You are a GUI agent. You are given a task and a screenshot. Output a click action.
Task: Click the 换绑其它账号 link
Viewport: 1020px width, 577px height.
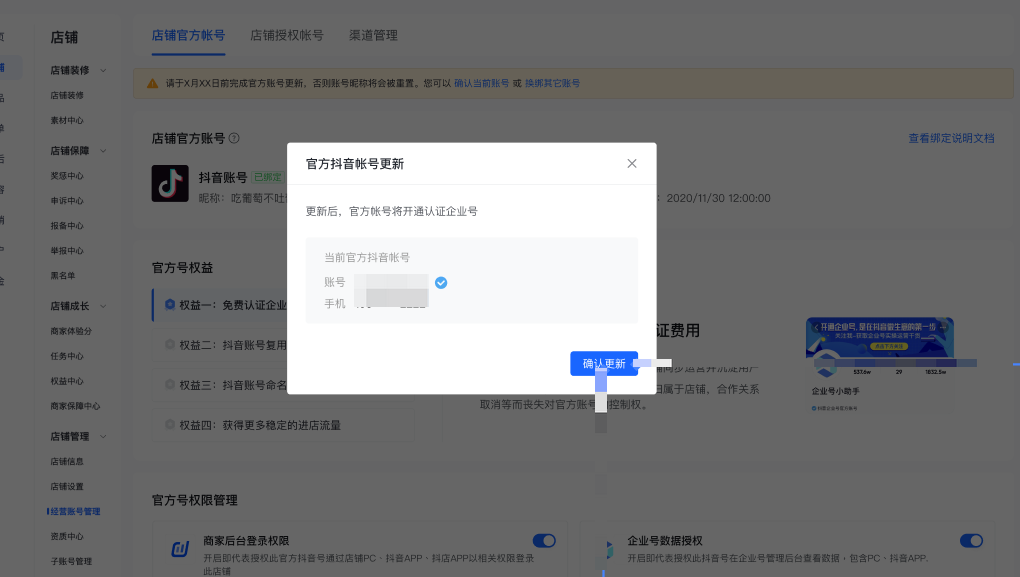(x=553, y=83)
